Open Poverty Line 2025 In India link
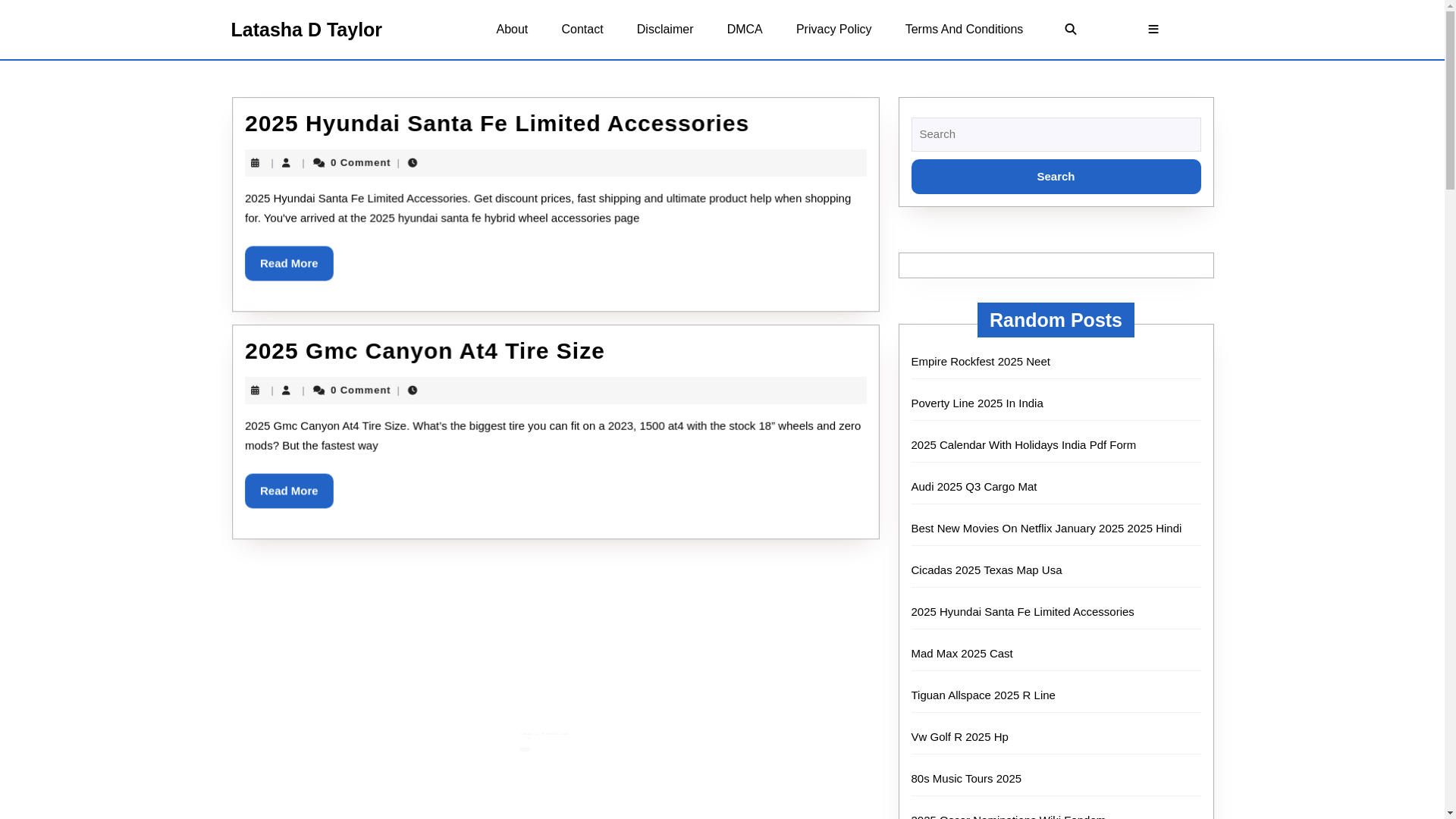 977,403
